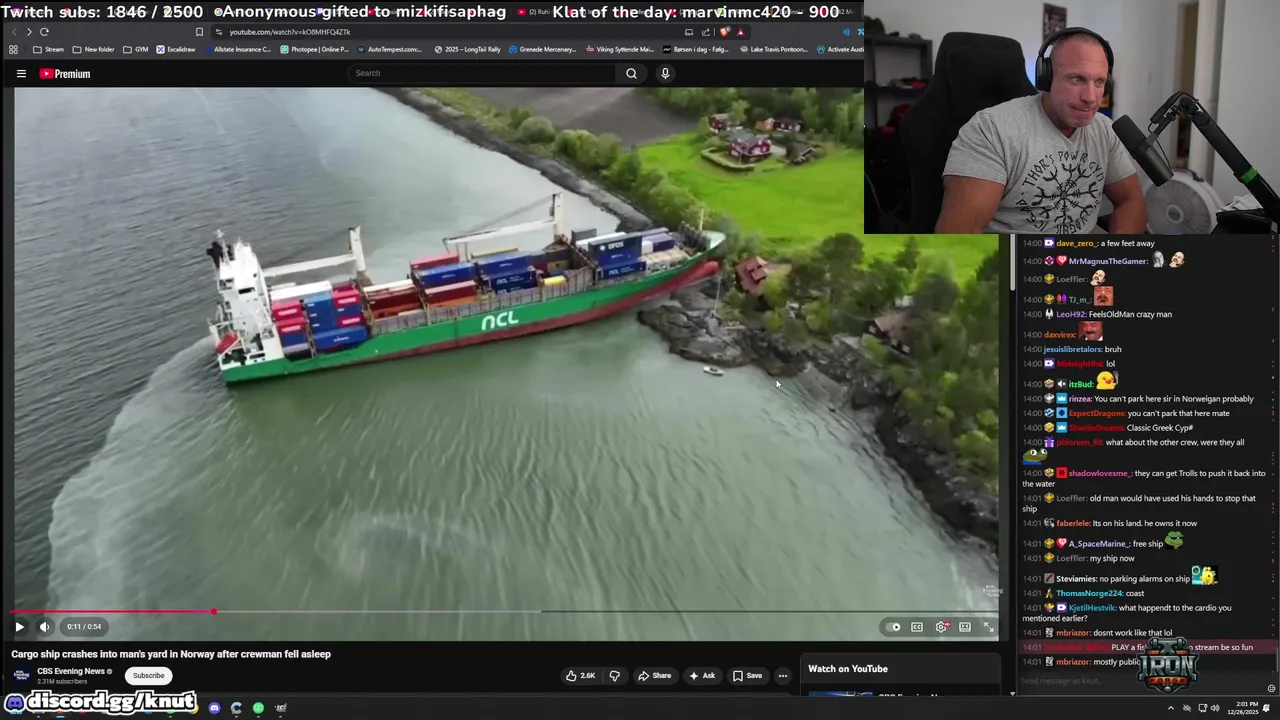This screenshot has height=720, width=1280.
Task: Open the Stream bookmark folder
Action: pos(48,49)
